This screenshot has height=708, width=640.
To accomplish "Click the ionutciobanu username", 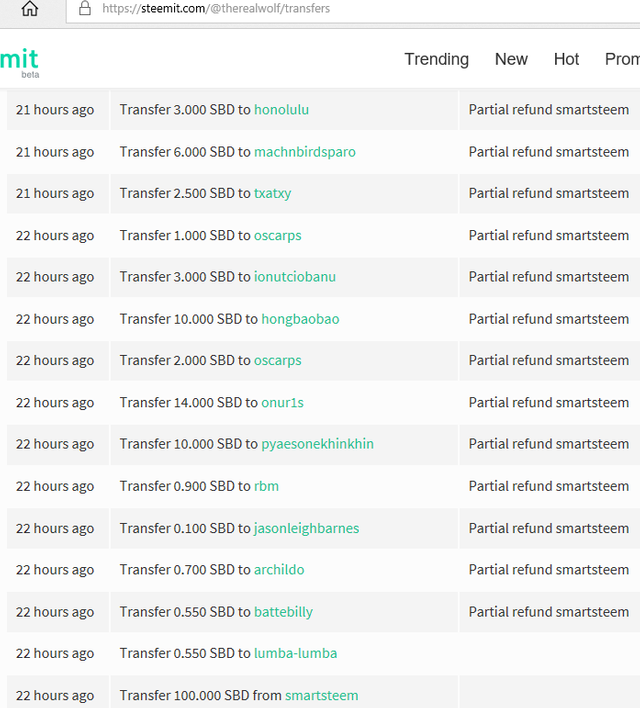I will pyautogui.click(x=295, y=277).
